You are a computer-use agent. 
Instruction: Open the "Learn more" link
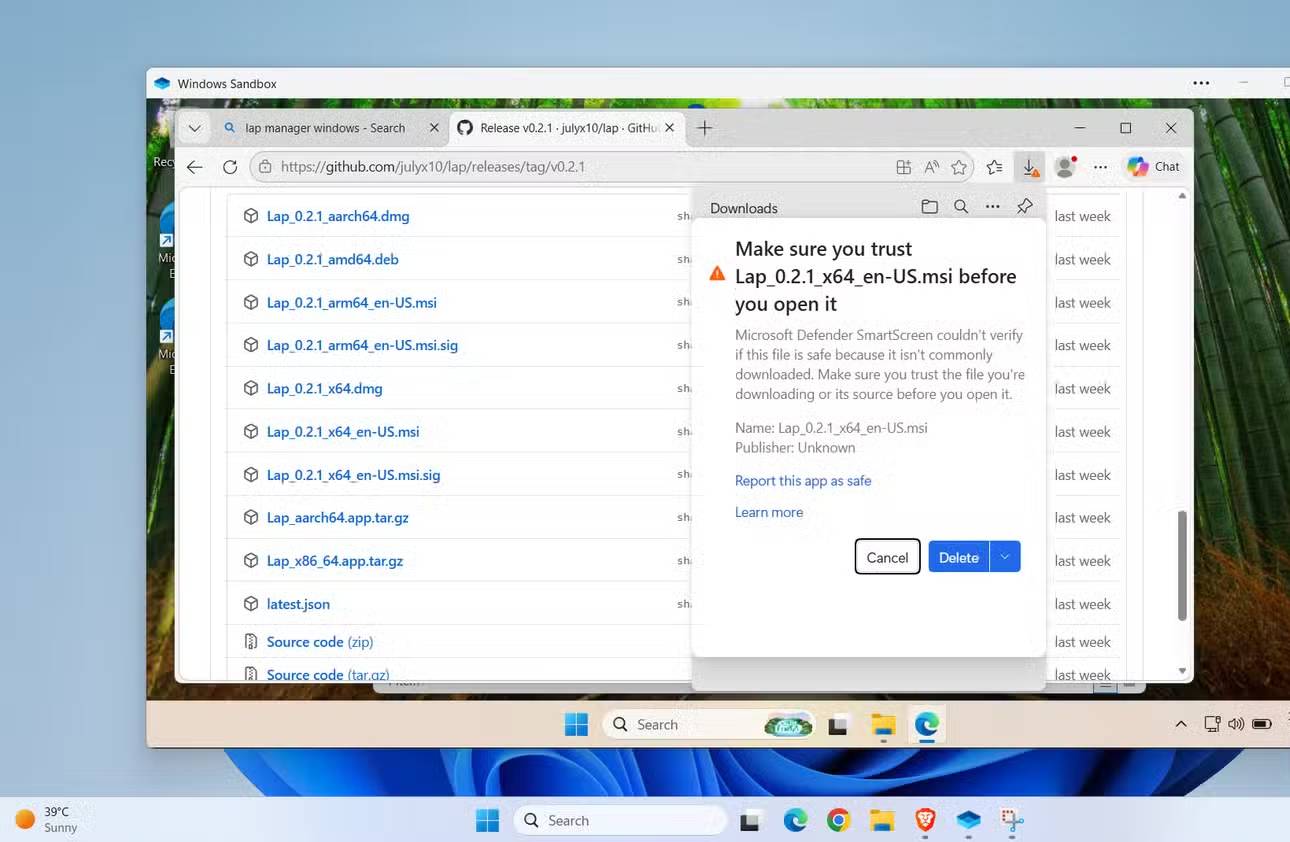[769, 512]
